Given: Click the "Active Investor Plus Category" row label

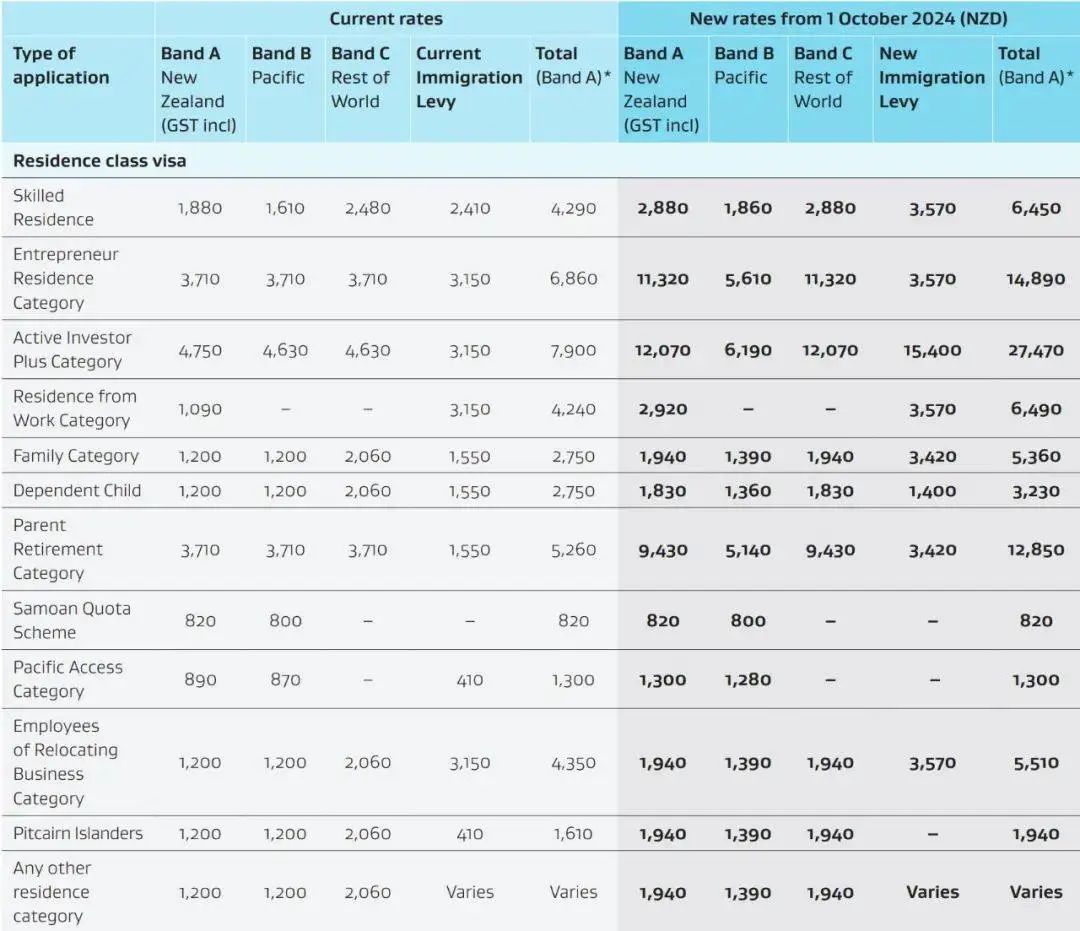Looking at the screenshot, I should (72, 350).
